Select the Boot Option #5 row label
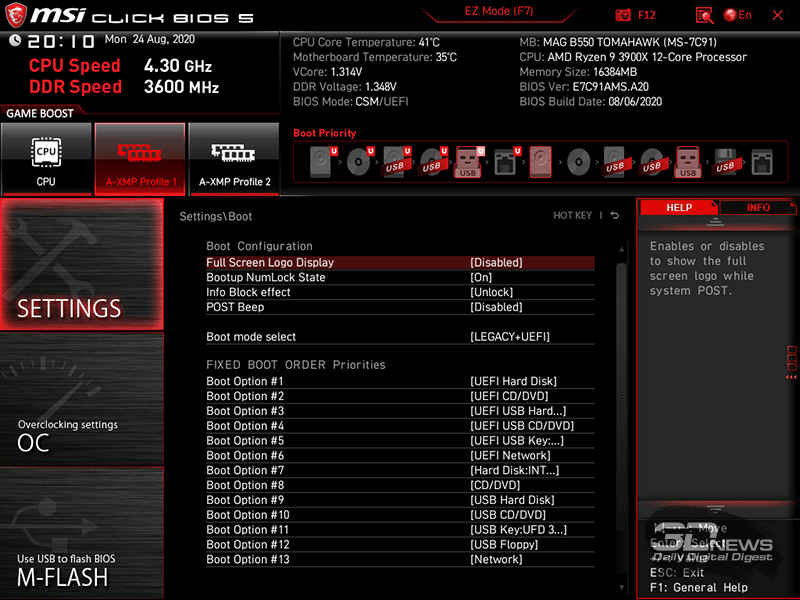Viewport: 800px width, 600px height. pos(245,440)
